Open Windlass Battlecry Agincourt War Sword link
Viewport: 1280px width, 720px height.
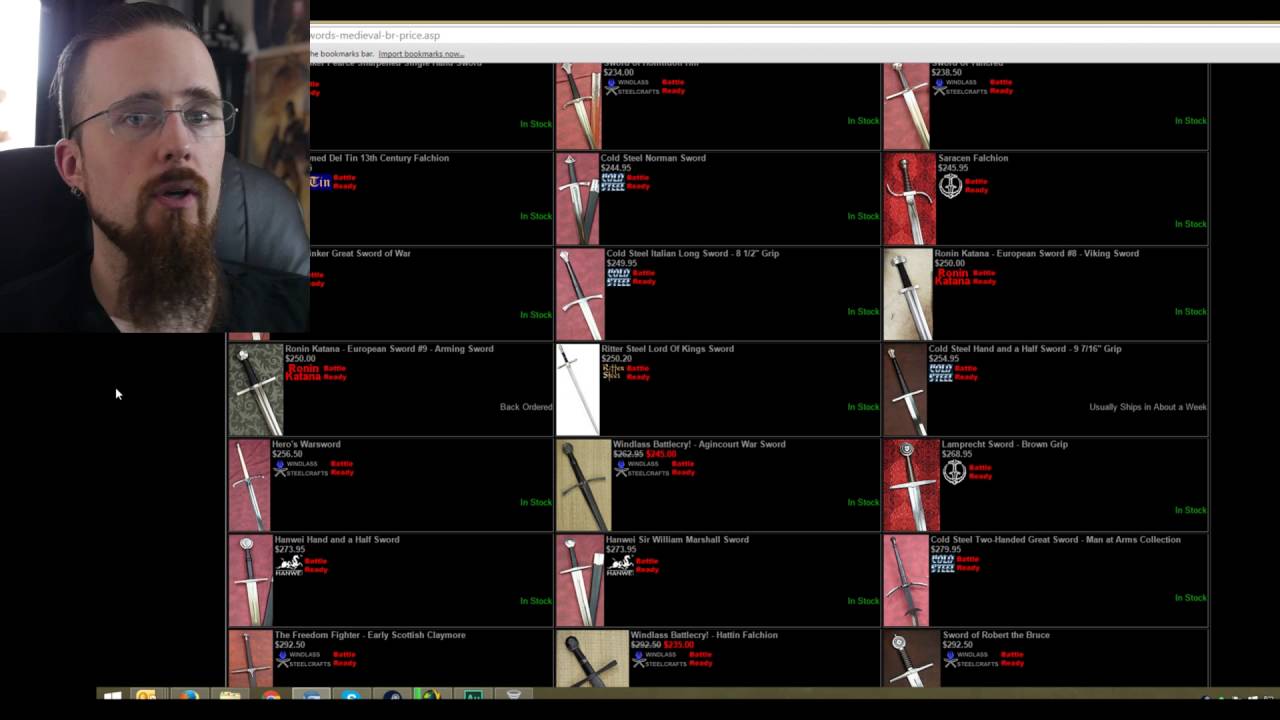pos(699,444)
